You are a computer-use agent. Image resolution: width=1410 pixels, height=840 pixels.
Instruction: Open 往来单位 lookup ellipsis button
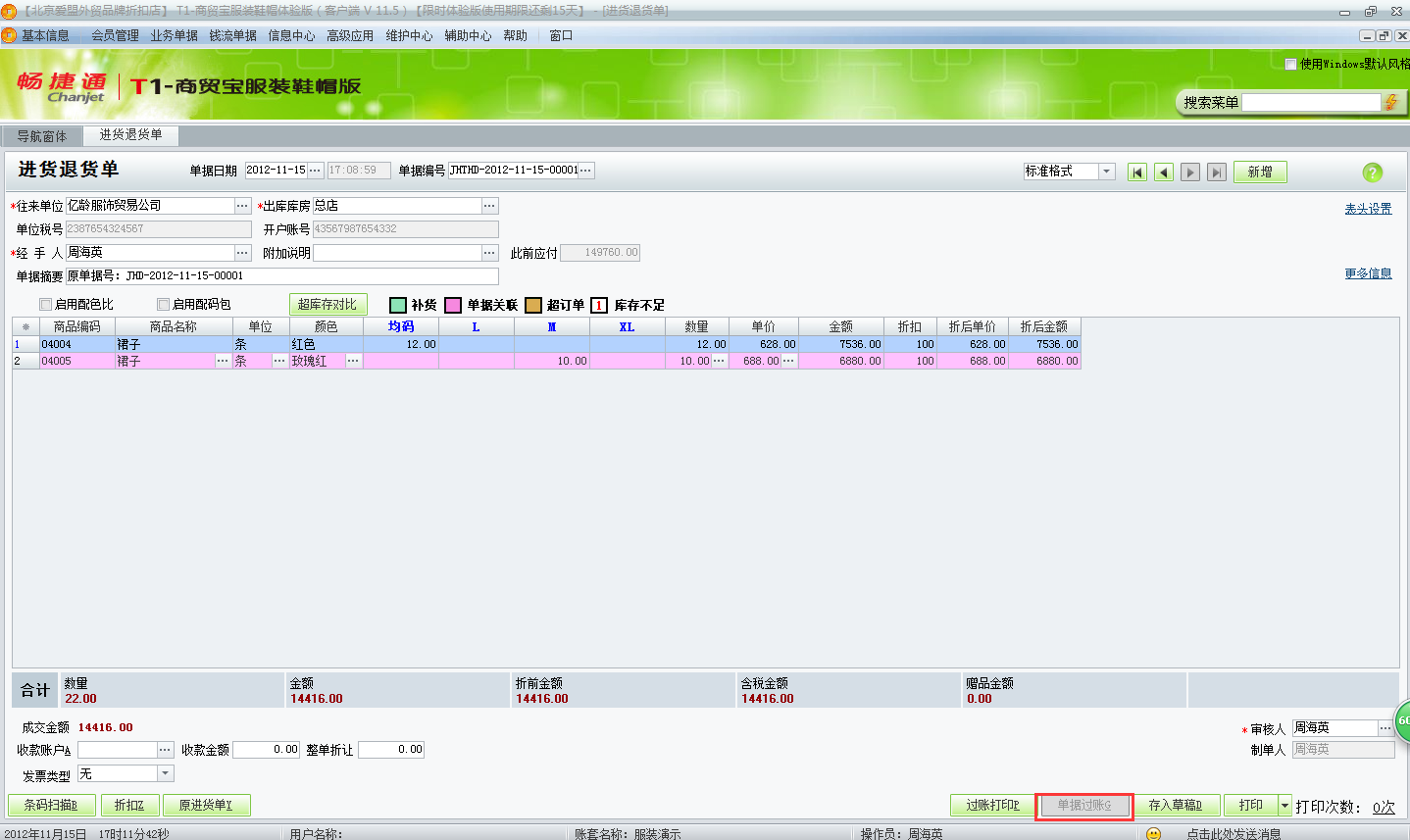(242, 206)
